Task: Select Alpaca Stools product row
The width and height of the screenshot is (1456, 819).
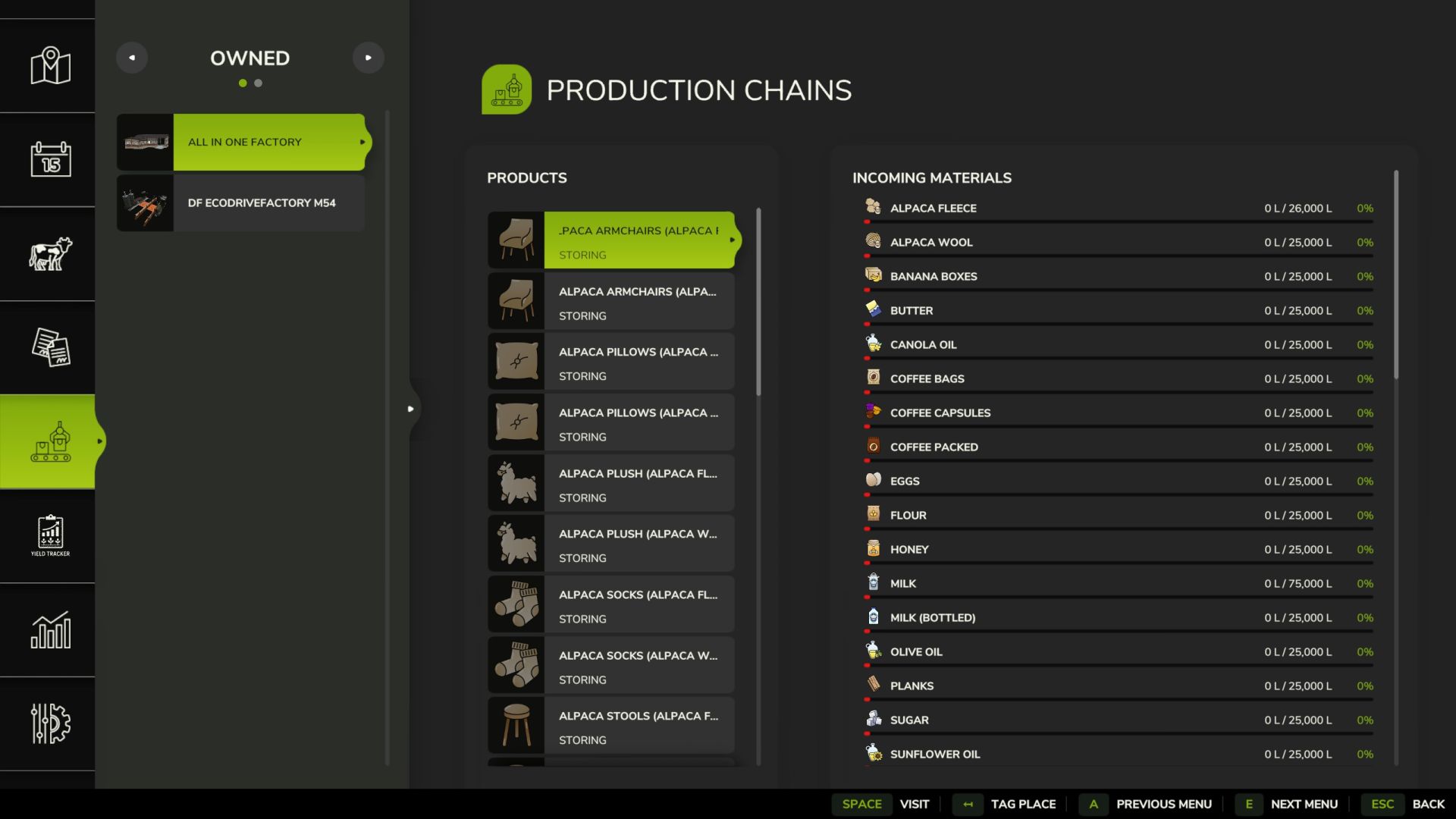Action: [611, 725]
